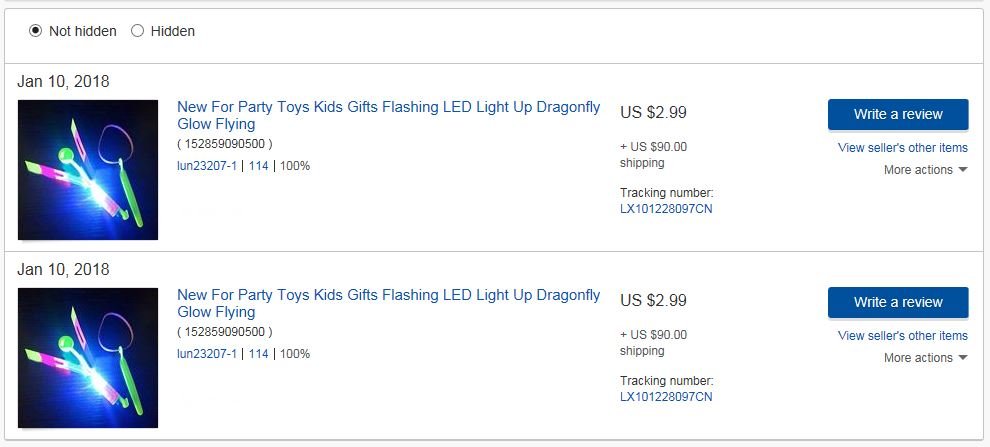Write a review for second order
This screenshot has height=447, width=990.
(898, 302)
